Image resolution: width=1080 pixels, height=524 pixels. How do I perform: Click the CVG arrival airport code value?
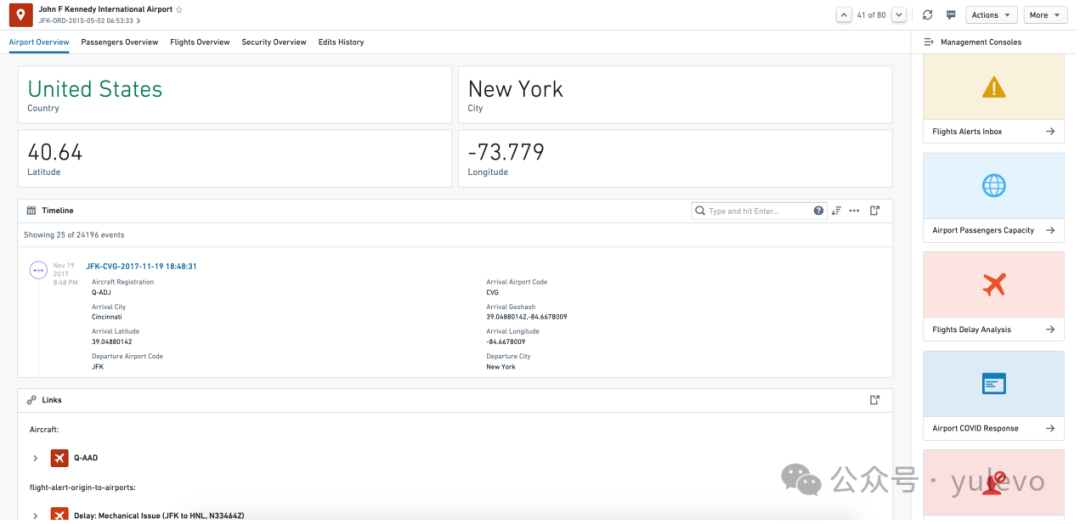tap(492, 293)
